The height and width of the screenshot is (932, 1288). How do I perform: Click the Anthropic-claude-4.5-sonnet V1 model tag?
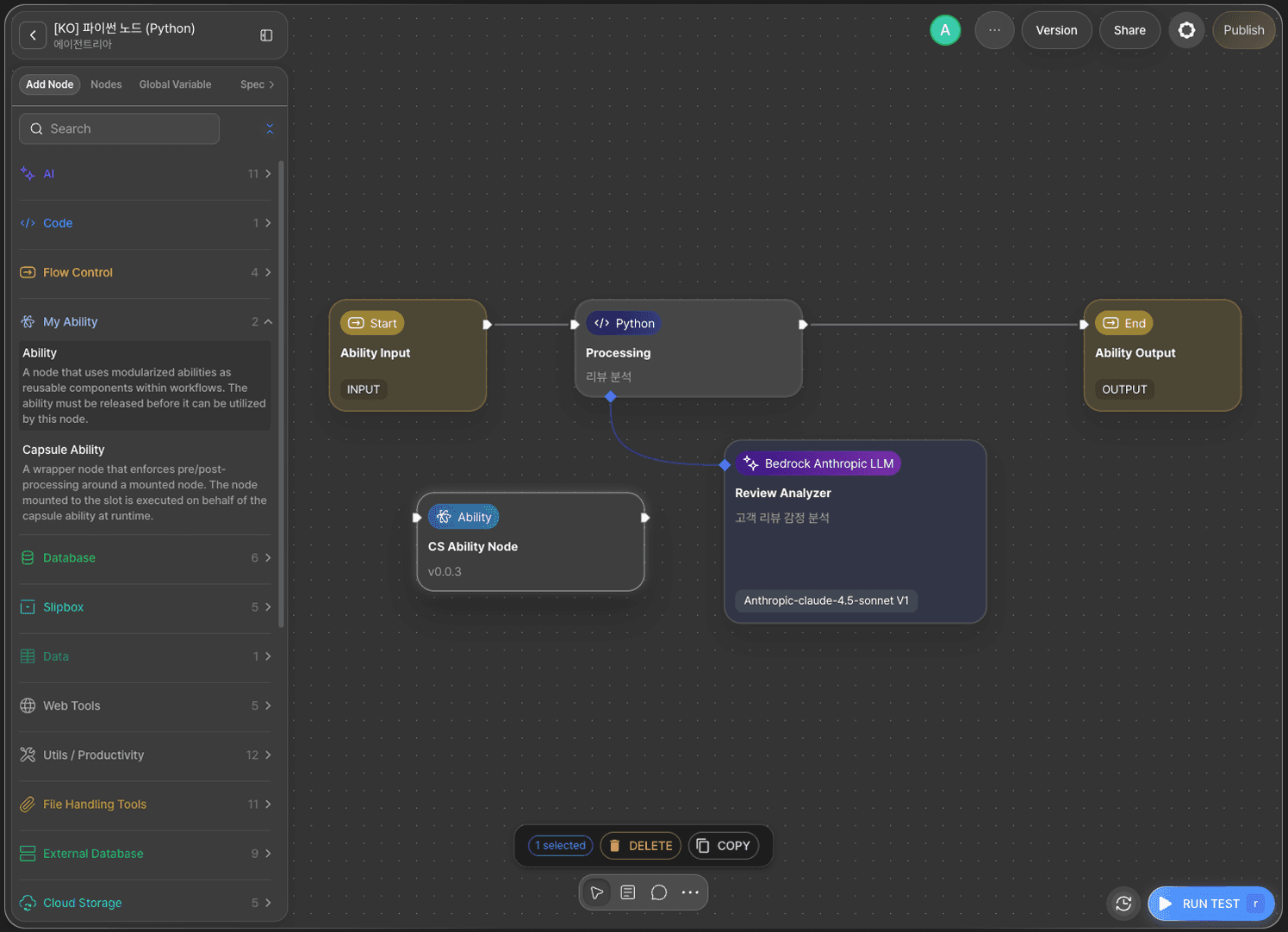click(826, 600)
